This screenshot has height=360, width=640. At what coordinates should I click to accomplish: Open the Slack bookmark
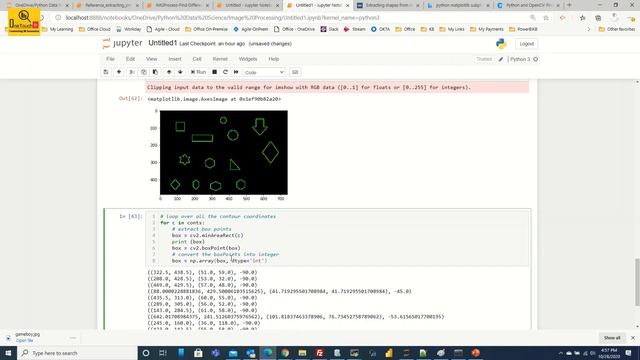pyautogui.click(x=330, y=29)
